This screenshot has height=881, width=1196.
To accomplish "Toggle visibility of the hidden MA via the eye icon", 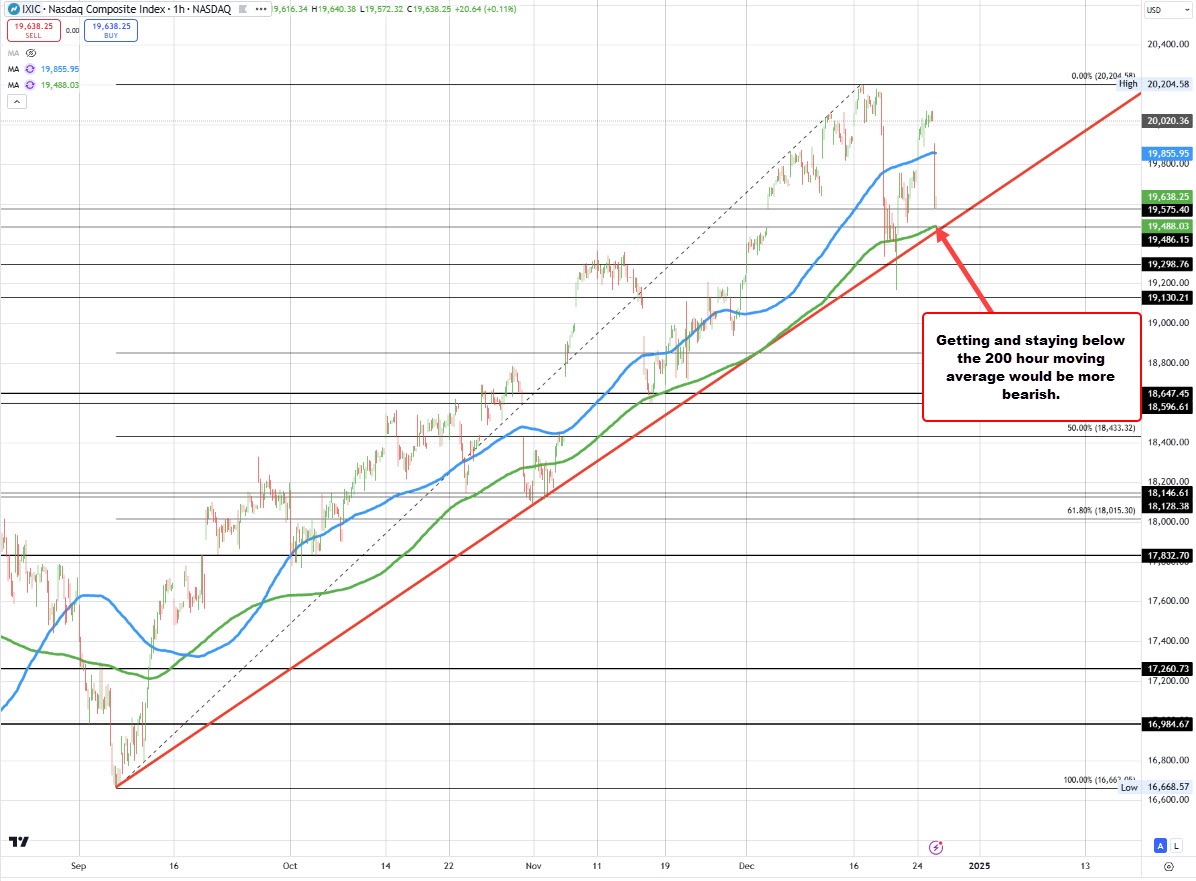I will pyautogui.click(x=30, y=53).
